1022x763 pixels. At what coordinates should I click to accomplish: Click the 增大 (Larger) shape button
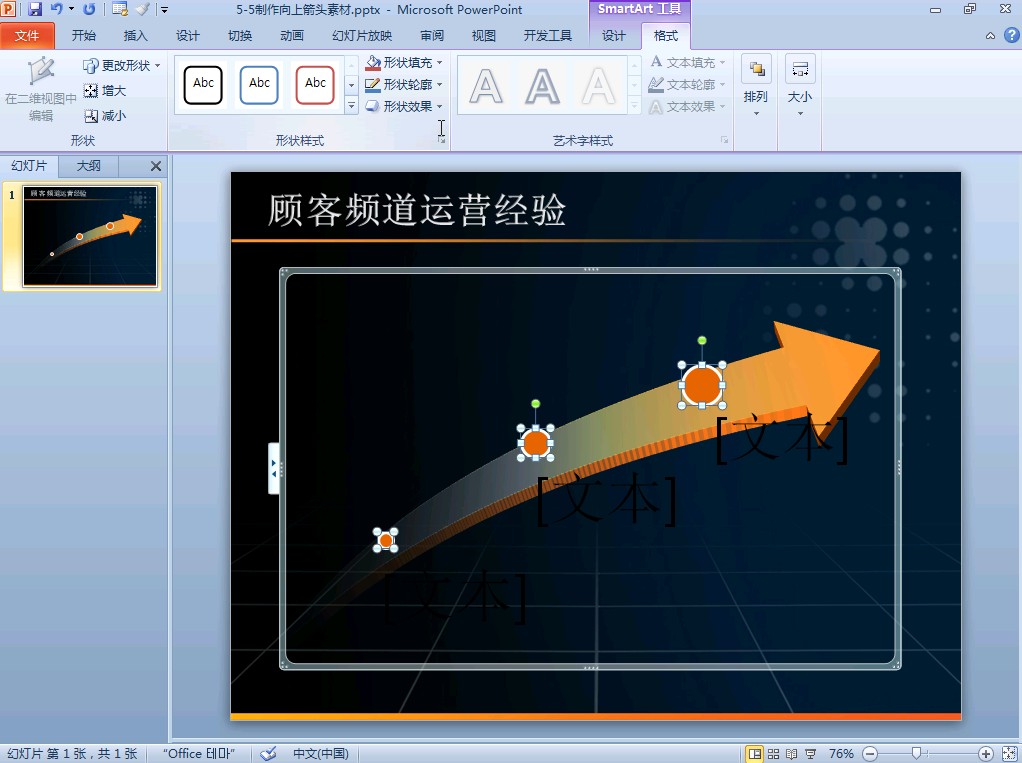click(105, 91)
